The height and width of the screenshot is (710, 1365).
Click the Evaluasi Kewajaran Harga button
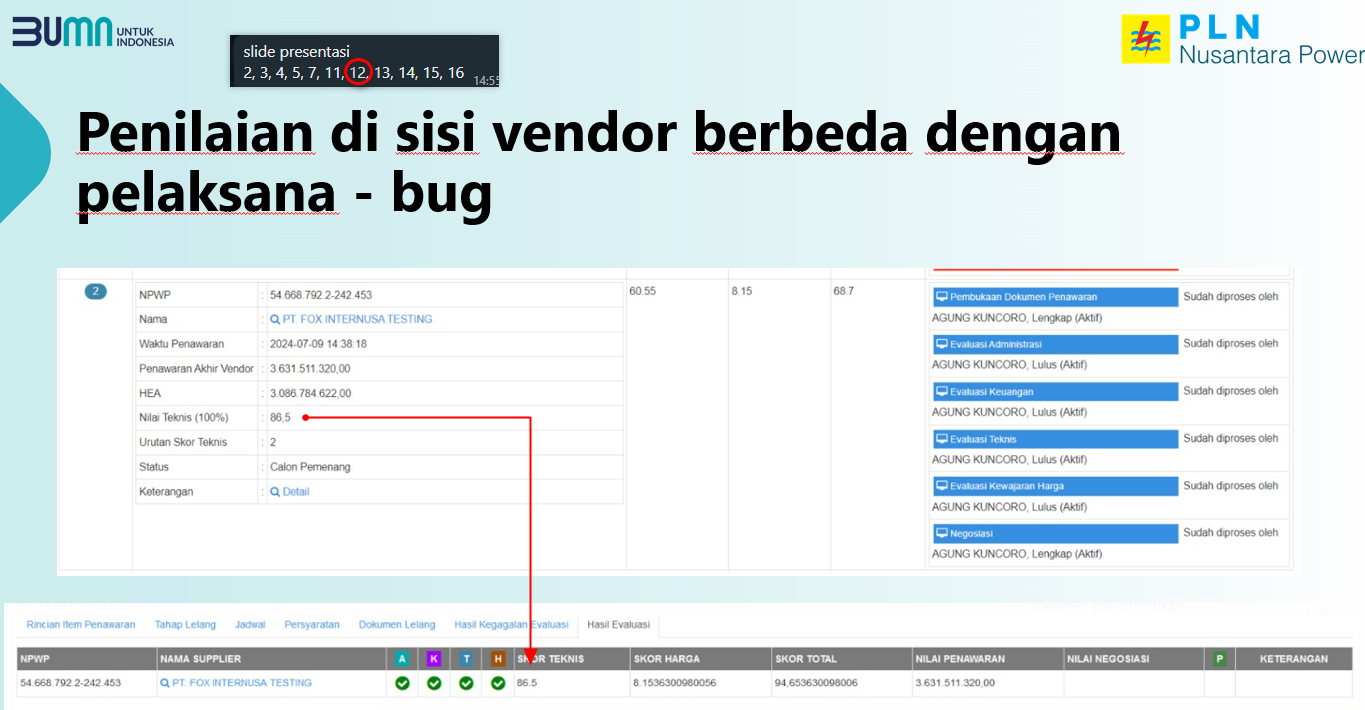point(1055,486)
